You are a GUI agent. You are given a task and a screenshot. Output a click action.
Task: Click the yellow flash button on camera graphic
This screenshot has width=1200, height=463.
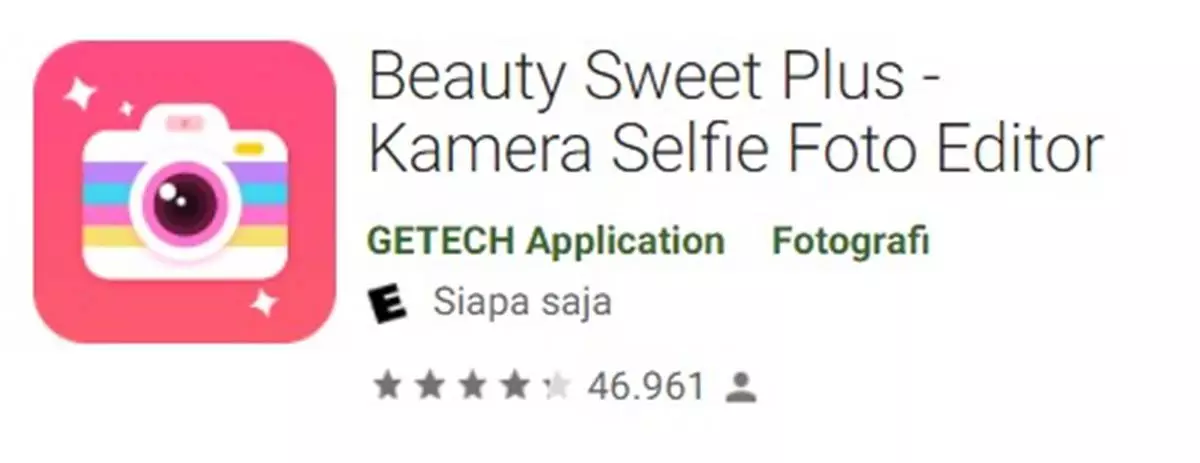click(250, 149)
